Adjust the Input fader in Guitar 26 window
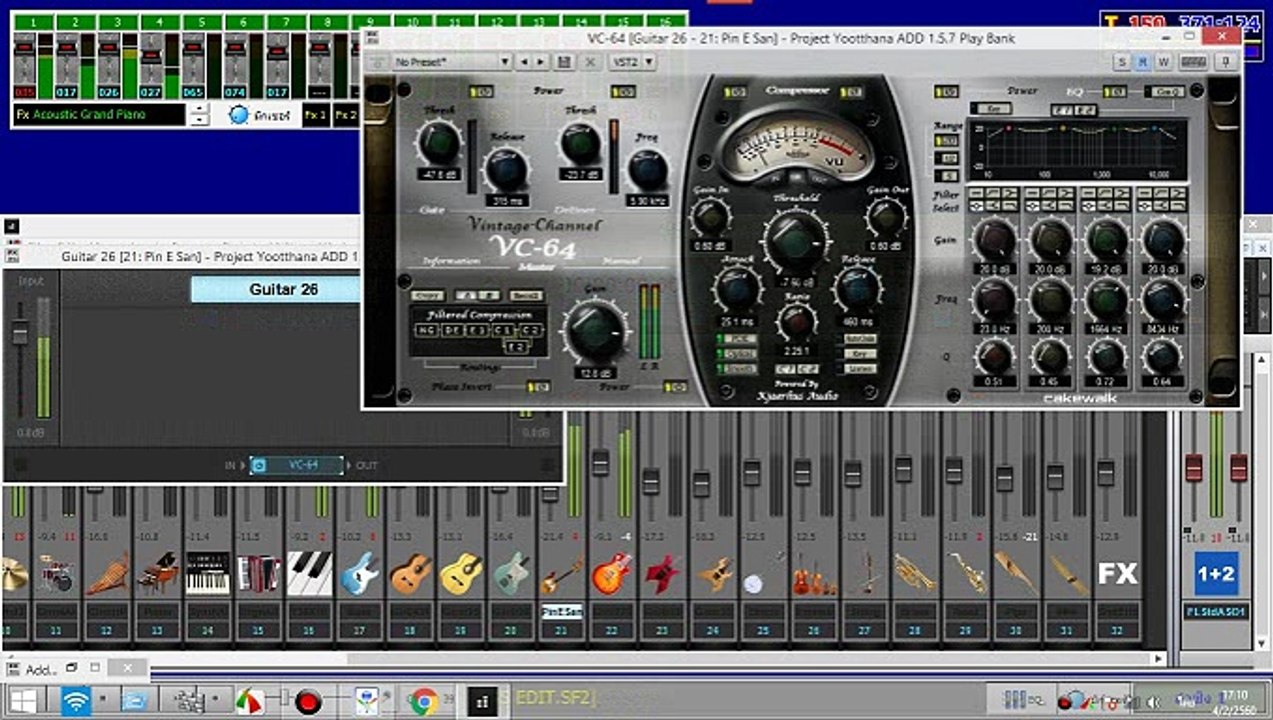This screenshot has height=720, width=1273. 19,334
